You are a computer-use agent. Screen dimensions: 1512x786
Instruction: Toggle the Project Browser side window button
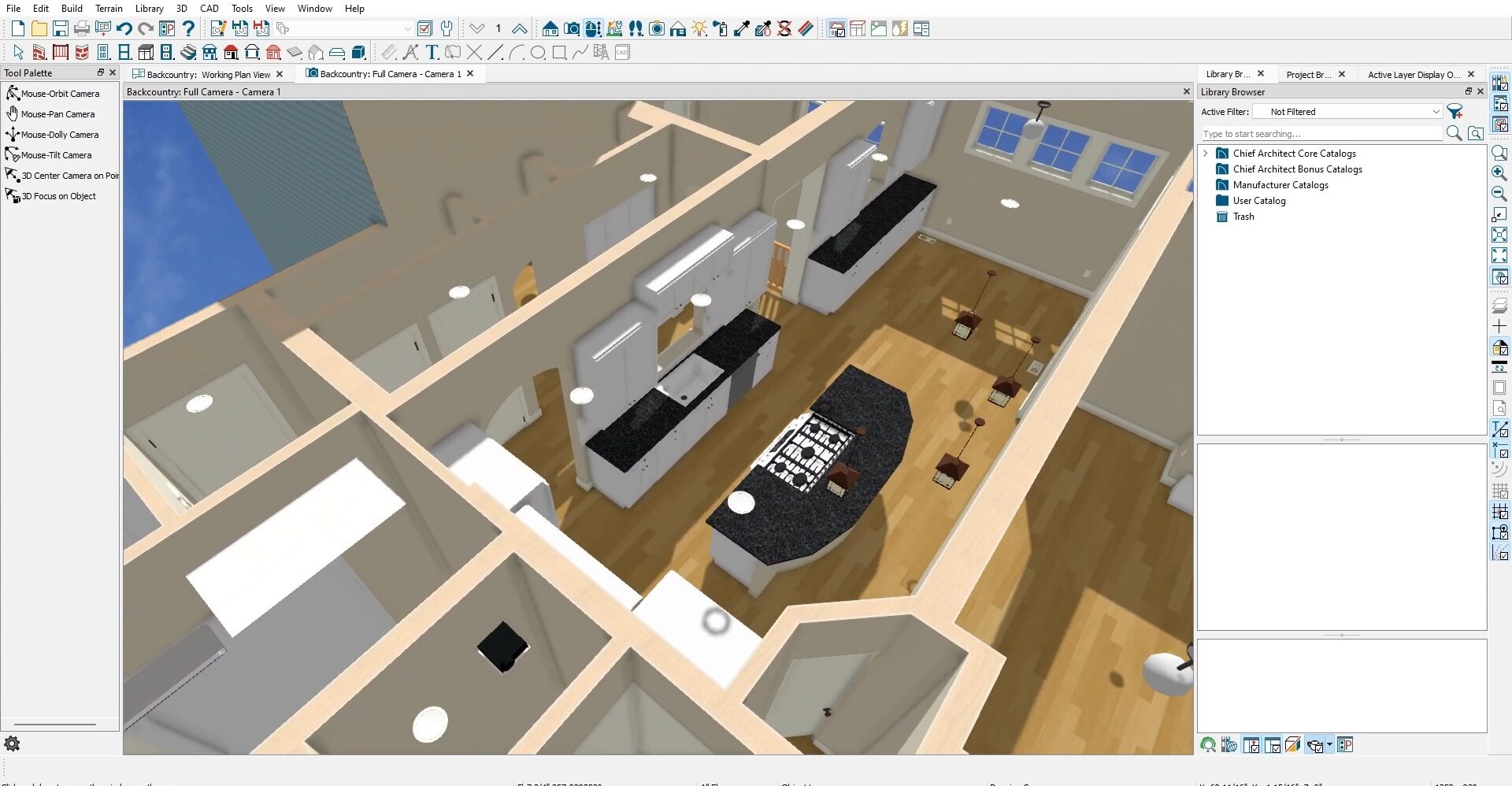tap(1499, 104)
